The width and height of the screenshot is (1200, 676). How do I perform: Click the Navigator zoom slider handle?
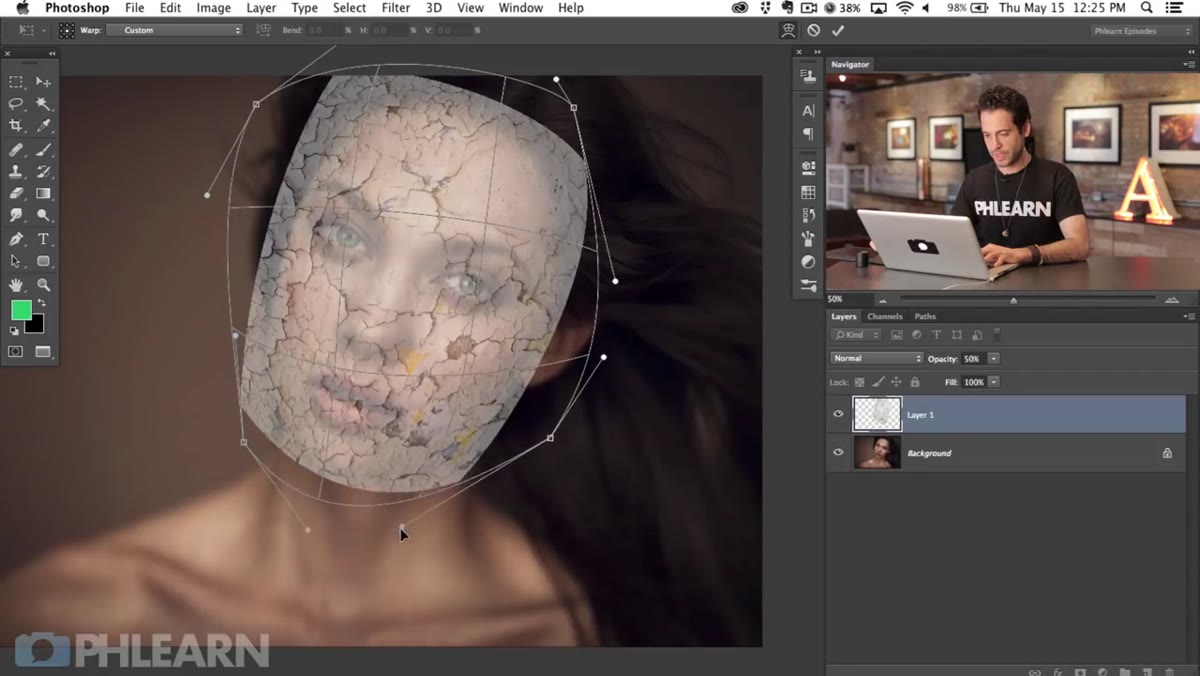(1013, 300)
